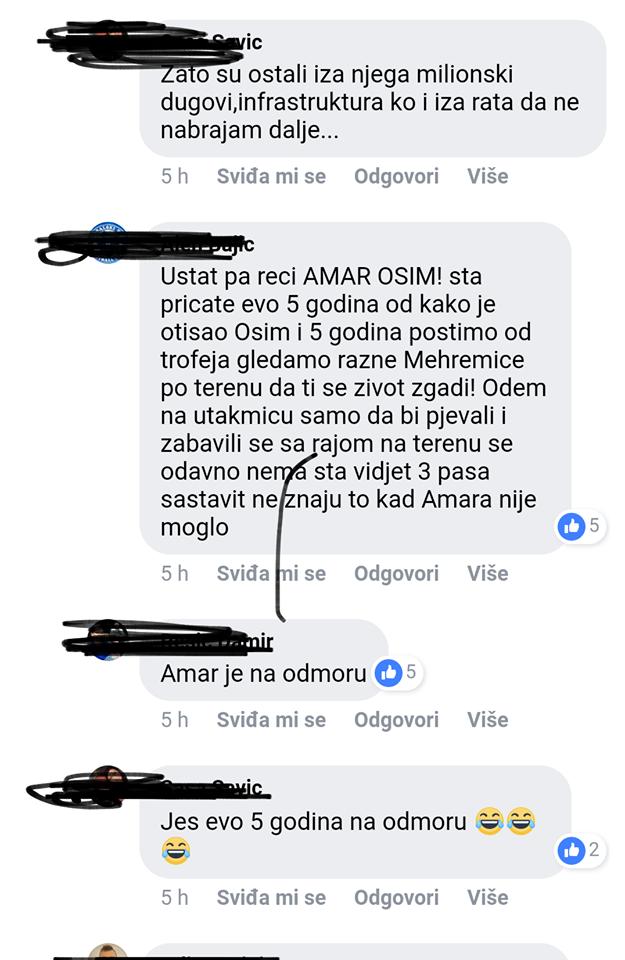
Task: Open reaction count 2 on laughing emoji comment
Action: pos(594,850)
